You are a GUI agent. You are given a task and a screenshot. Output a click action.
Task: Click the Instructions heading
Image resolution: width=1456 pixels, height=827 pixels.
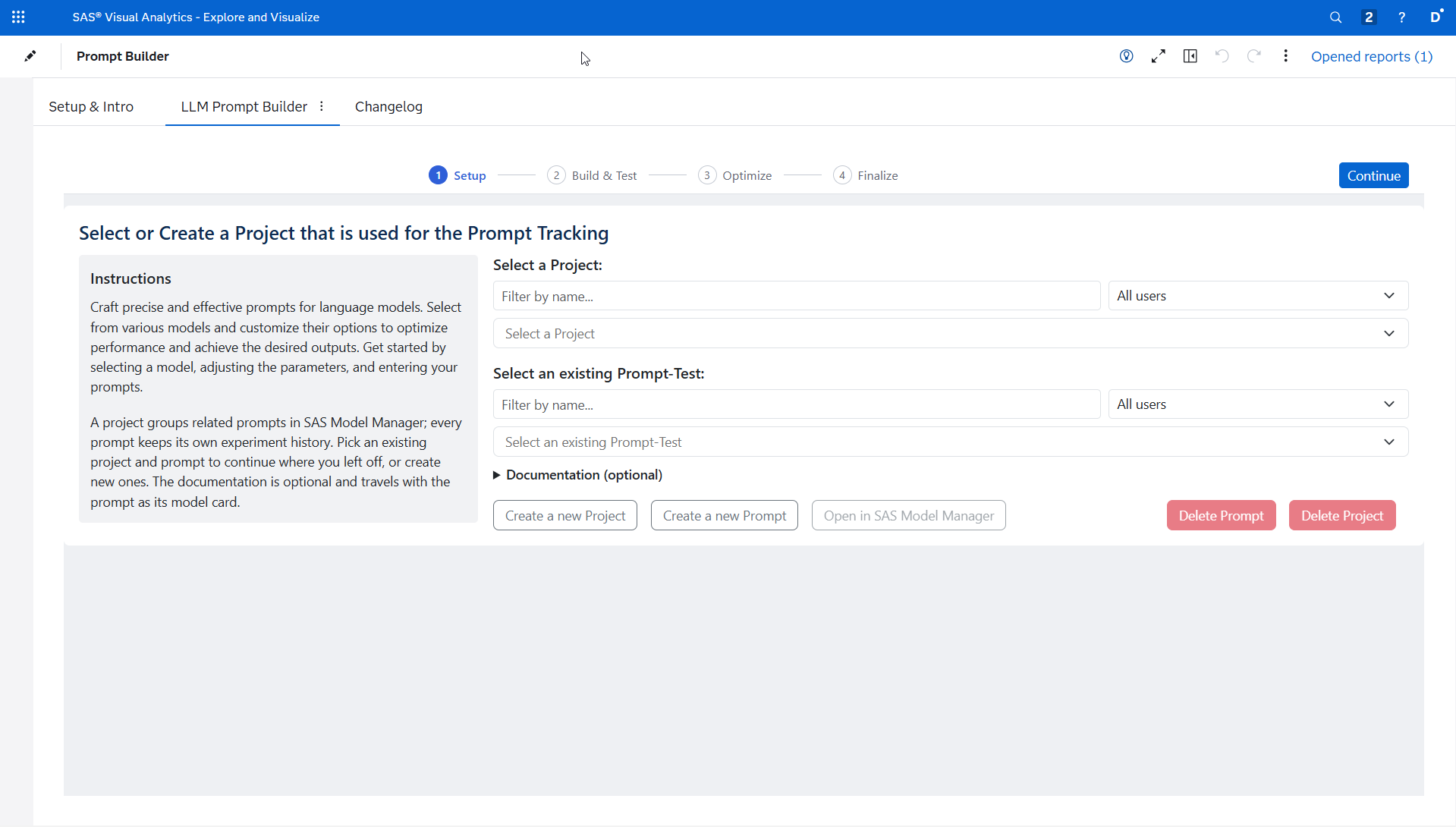[x=131, y=278]
